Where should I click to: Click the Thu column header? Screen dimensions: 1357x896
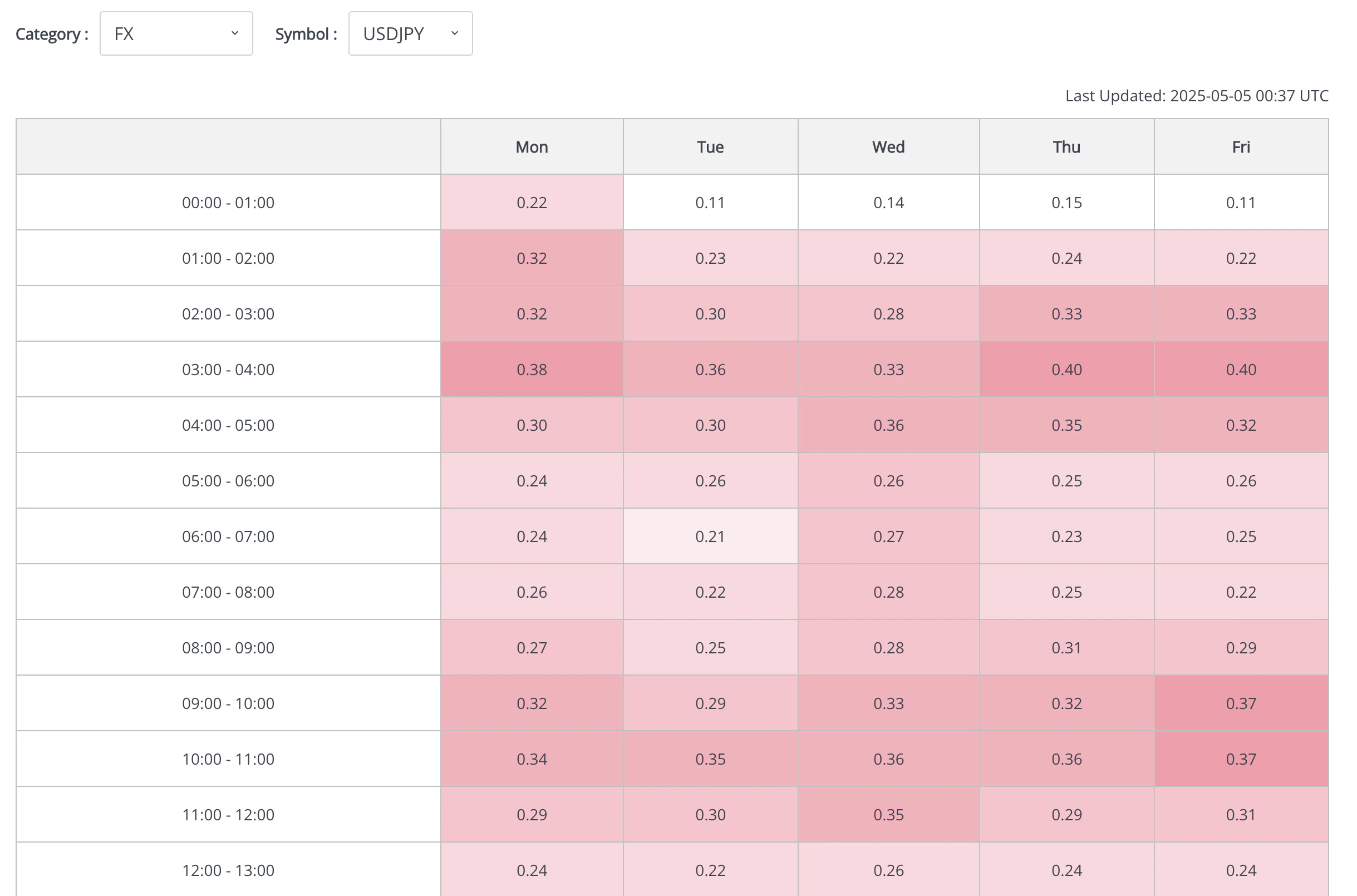click(1066, 147)
